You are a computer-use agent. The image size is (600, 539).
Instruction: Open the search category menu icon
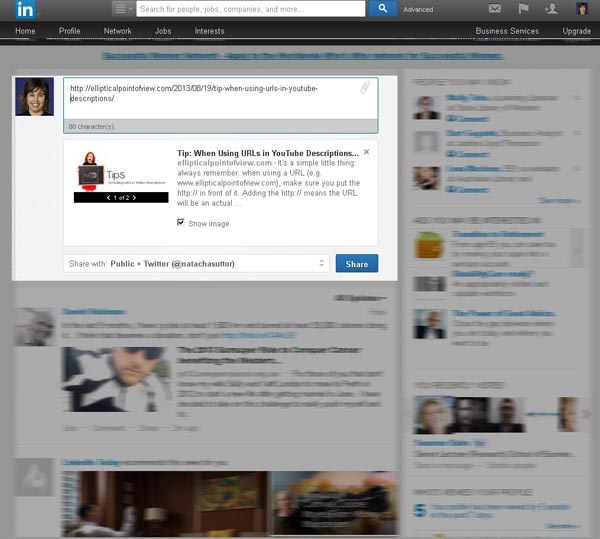pos(123,9)
